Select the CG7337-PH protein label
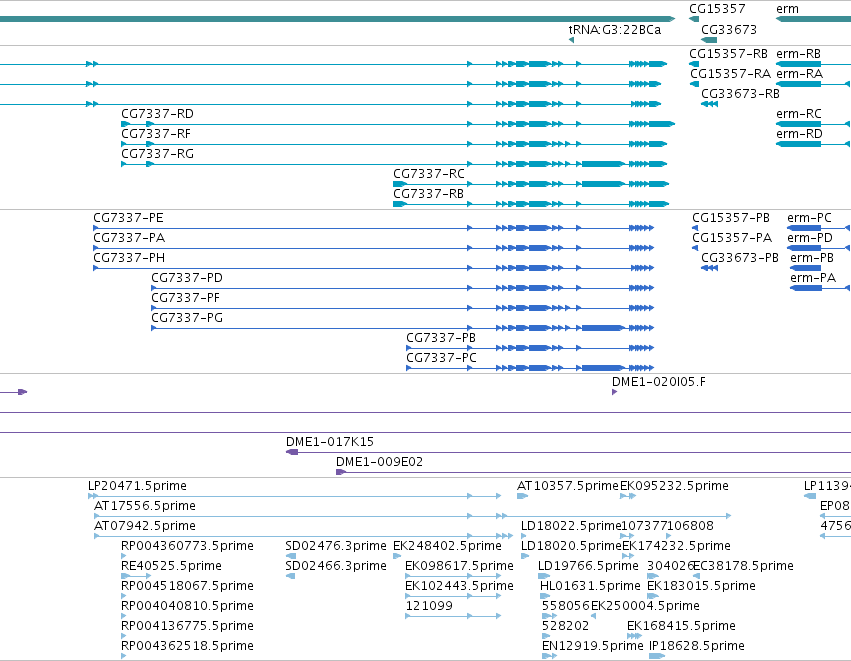 [x=129, y=258]
